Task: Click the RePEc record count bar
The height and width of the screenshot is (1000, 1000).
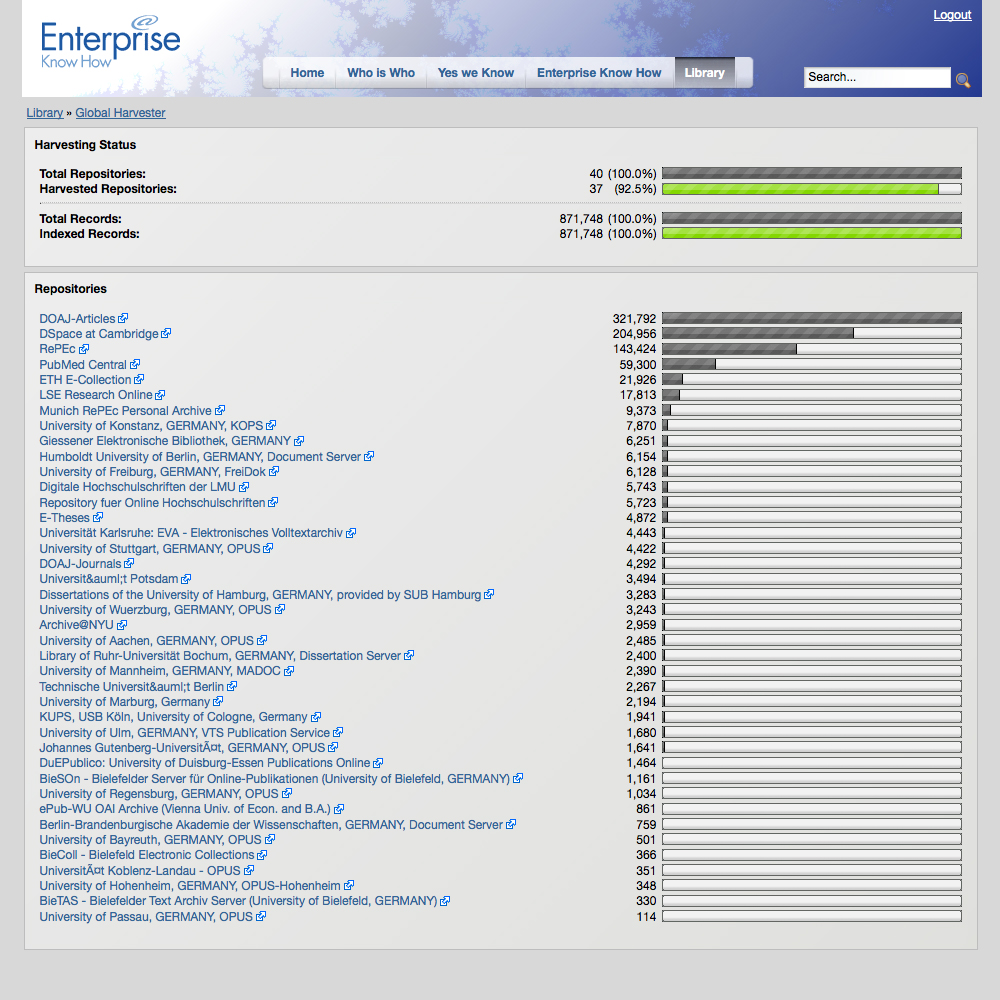Action: coord(811,349)
